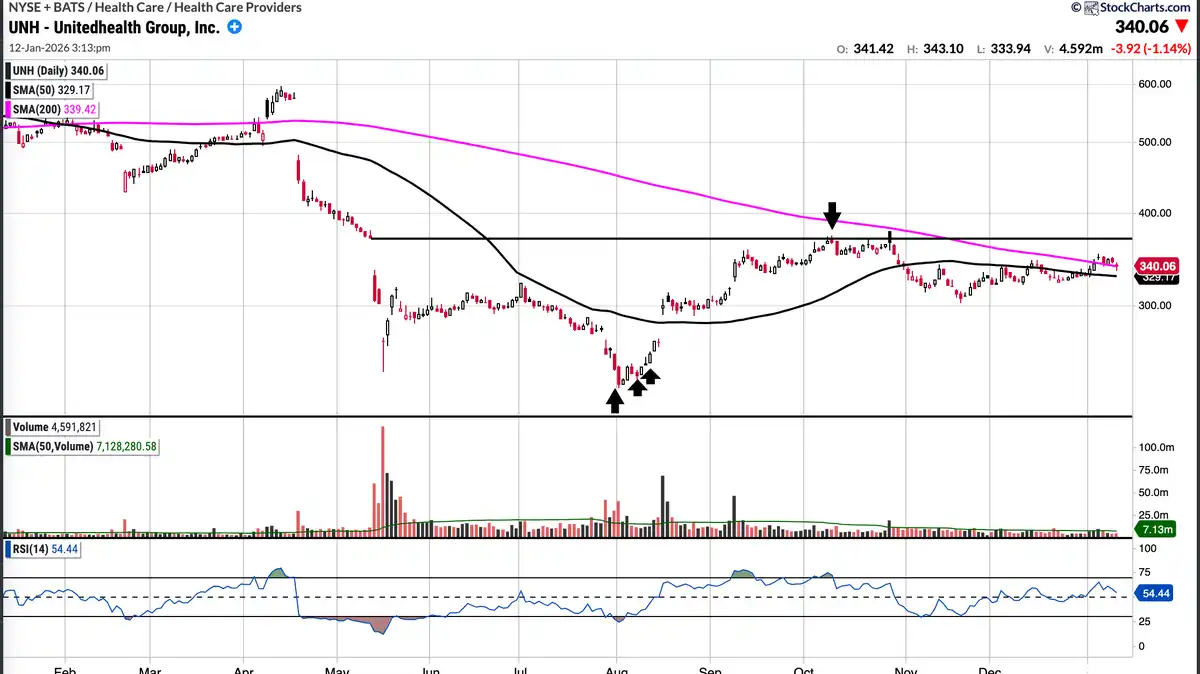
Task: Click the blue plus icon beside Unitedhealth Group title
Action: pos(235,28)
